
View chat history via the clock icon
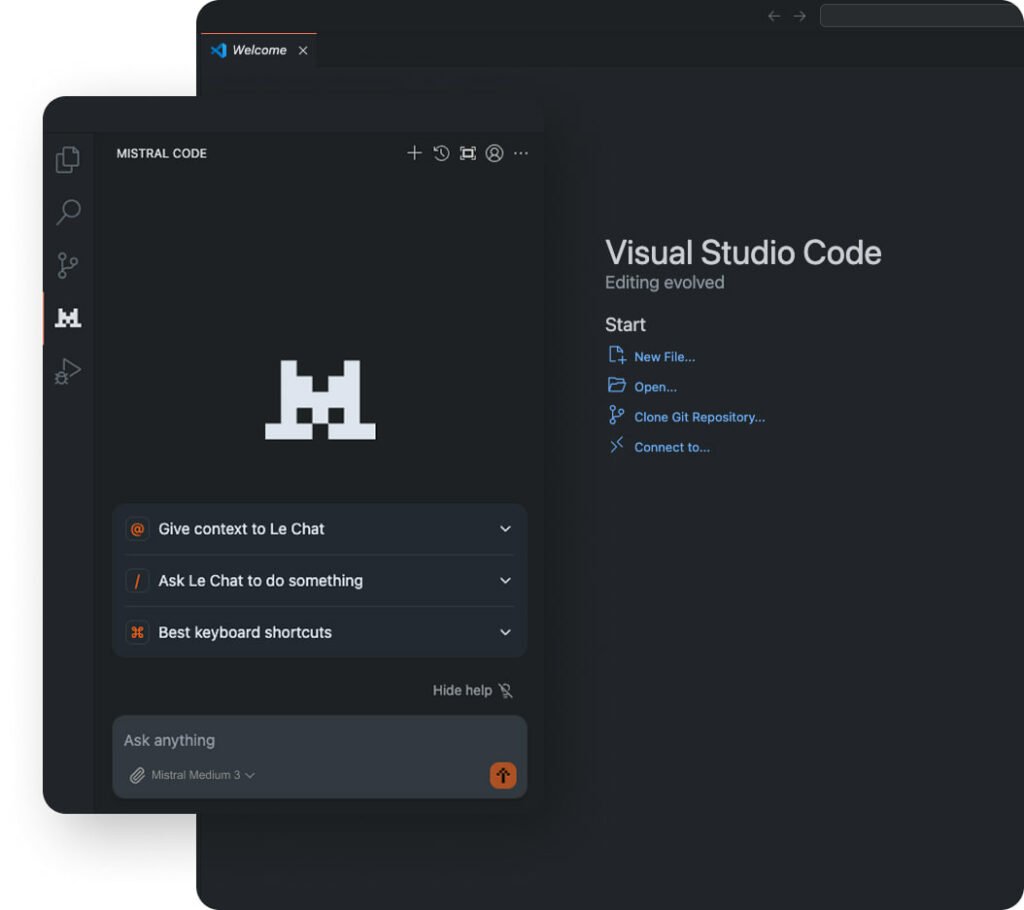tap(440, 153)
